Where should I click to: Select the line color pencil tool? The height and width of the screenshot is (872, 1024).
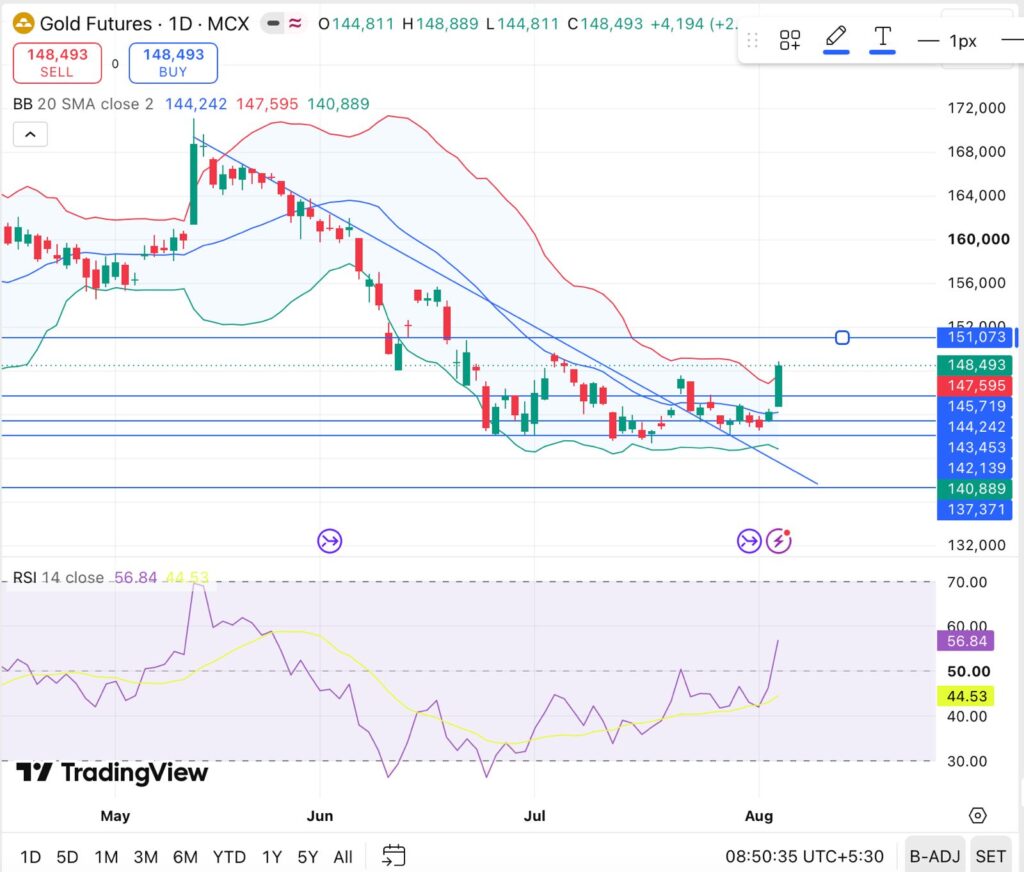[x=836, y=38]
